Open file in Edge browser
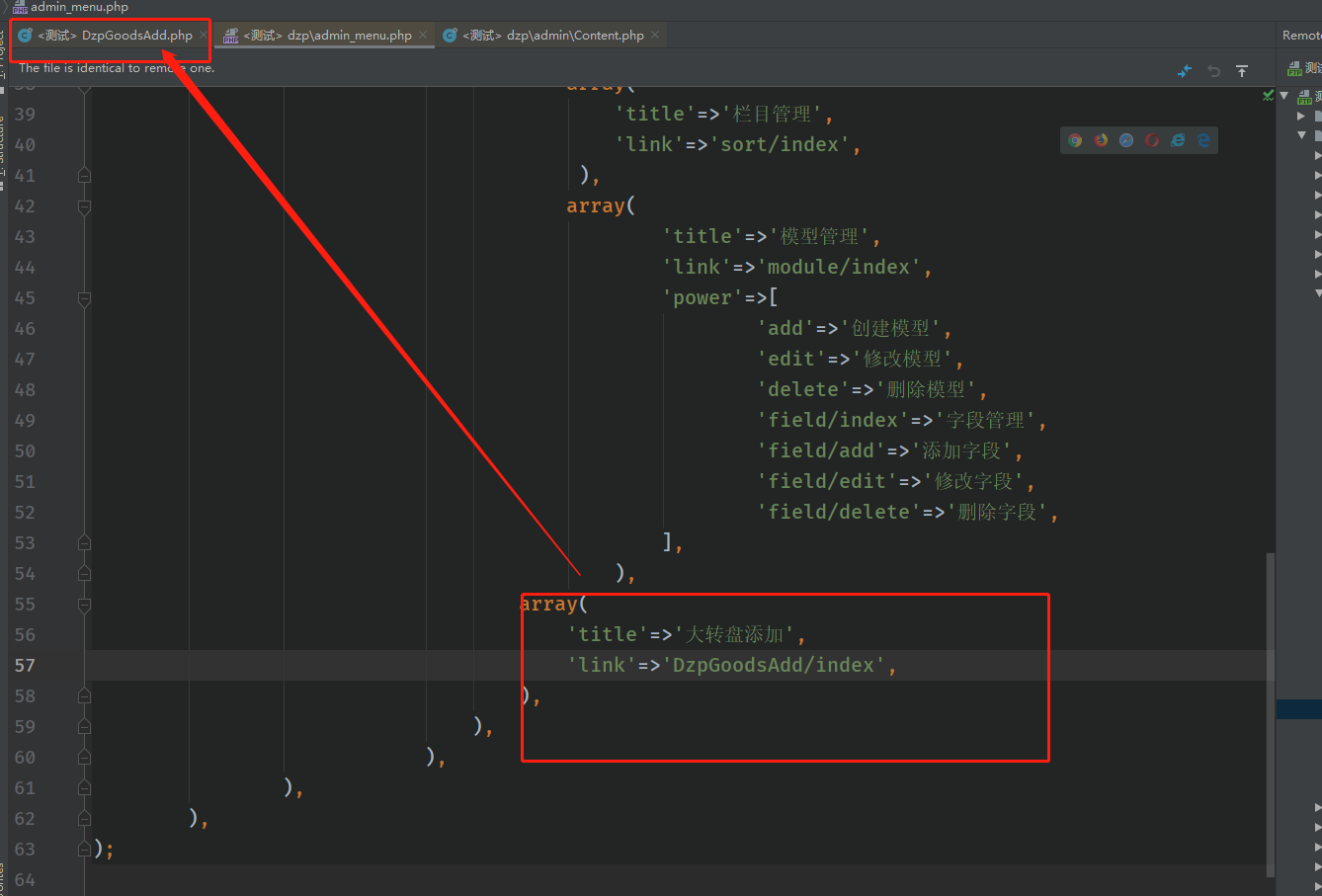1322x896 pixels. click(1203, 140)
